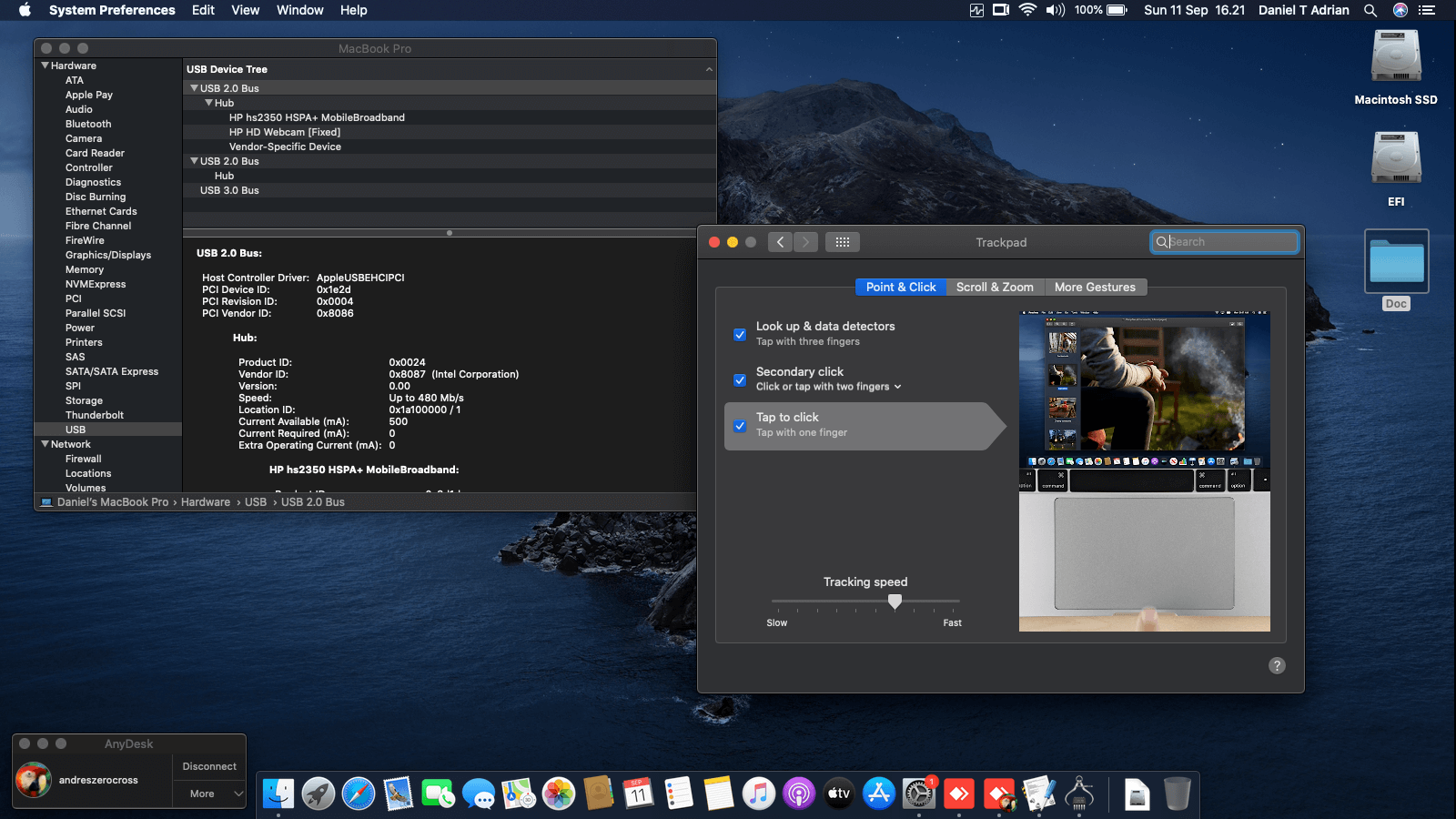Disable the Secondary click checkbox

click(x=740, y=379)
